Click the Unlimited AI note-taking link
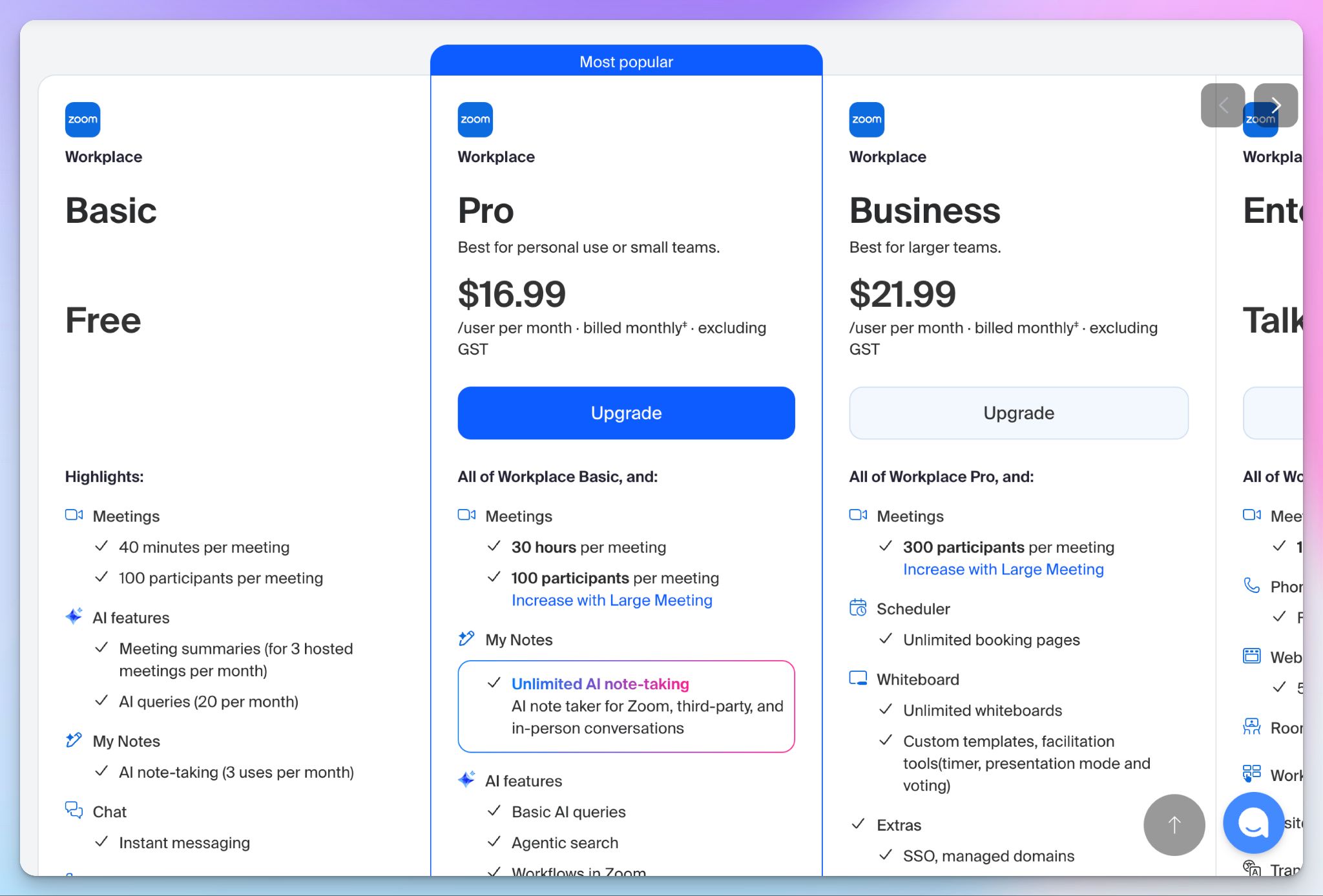This screenshot has width=1323, height=896. (600, 683)
